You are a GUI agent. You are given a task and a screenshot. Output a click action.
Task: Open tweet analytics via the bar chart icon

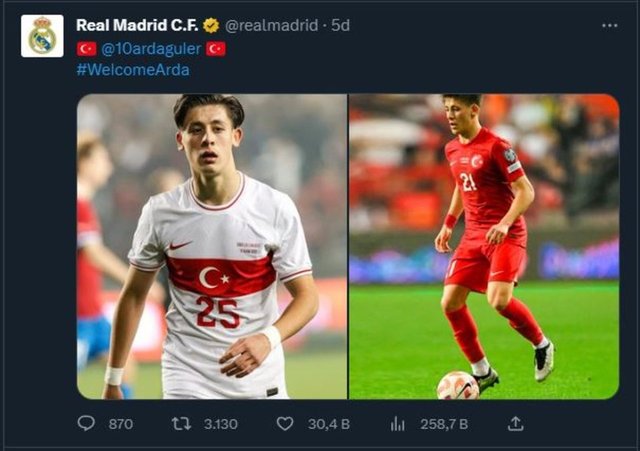(x=398, y=423)
